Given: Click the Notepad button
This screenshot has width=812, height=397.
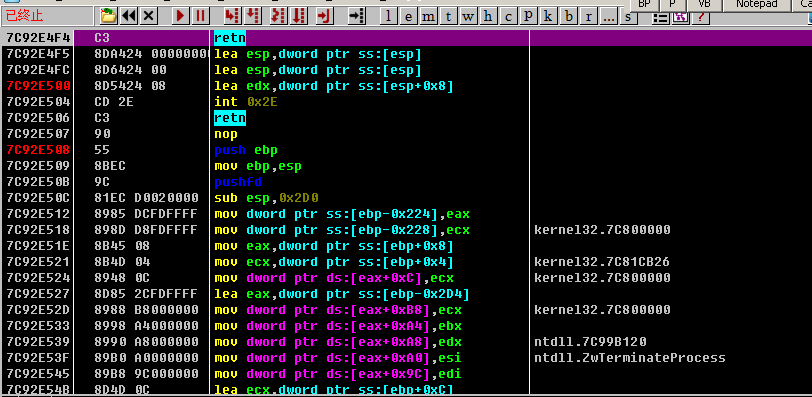Looking at the screenshot, I should click(757, 5).
